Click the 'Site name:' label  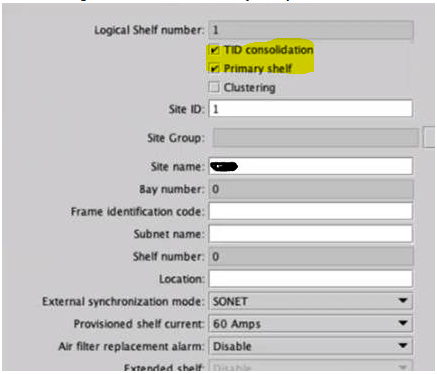coord(177,166)
